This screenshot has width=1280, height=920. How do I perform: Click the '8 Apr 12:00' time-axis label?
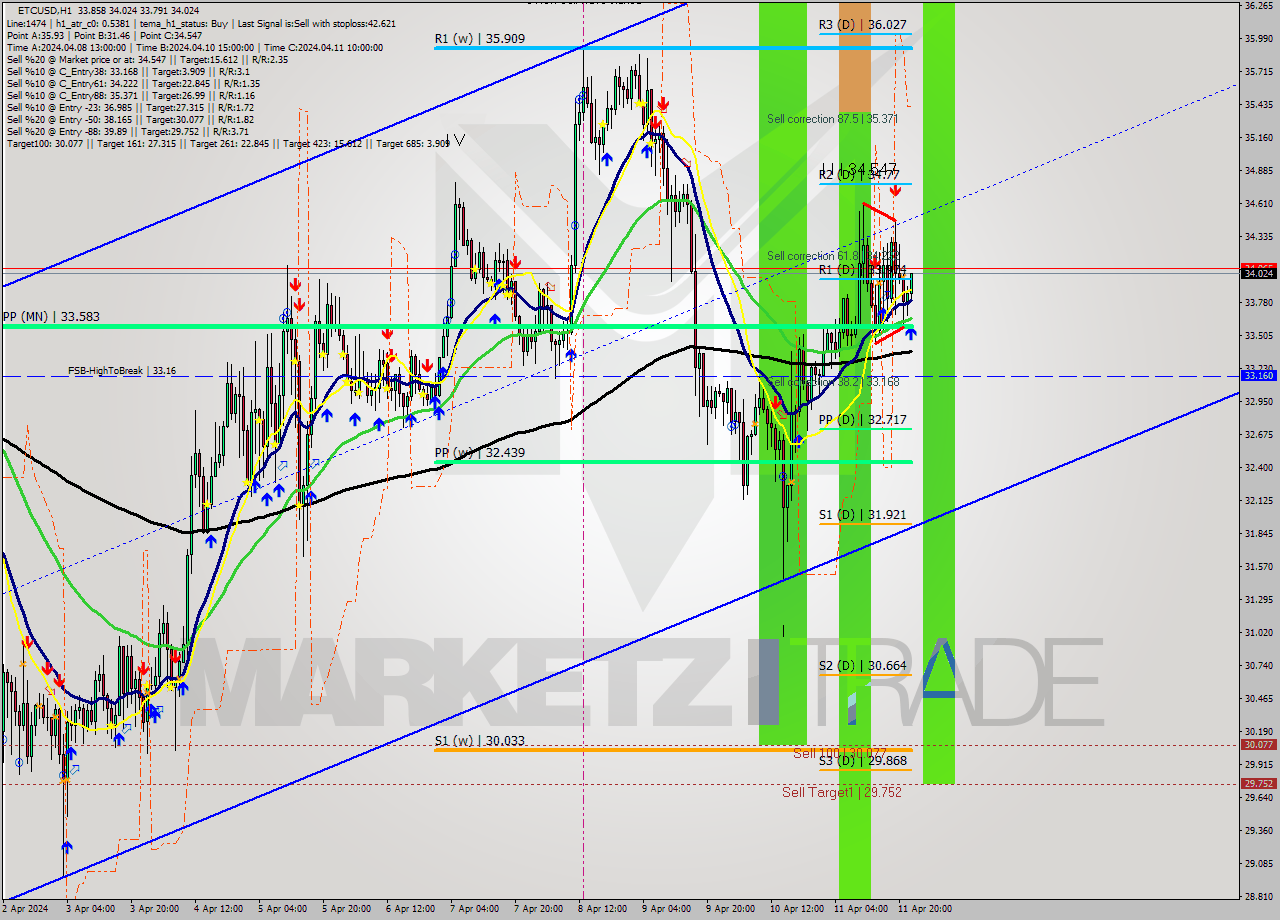(602, 909)
